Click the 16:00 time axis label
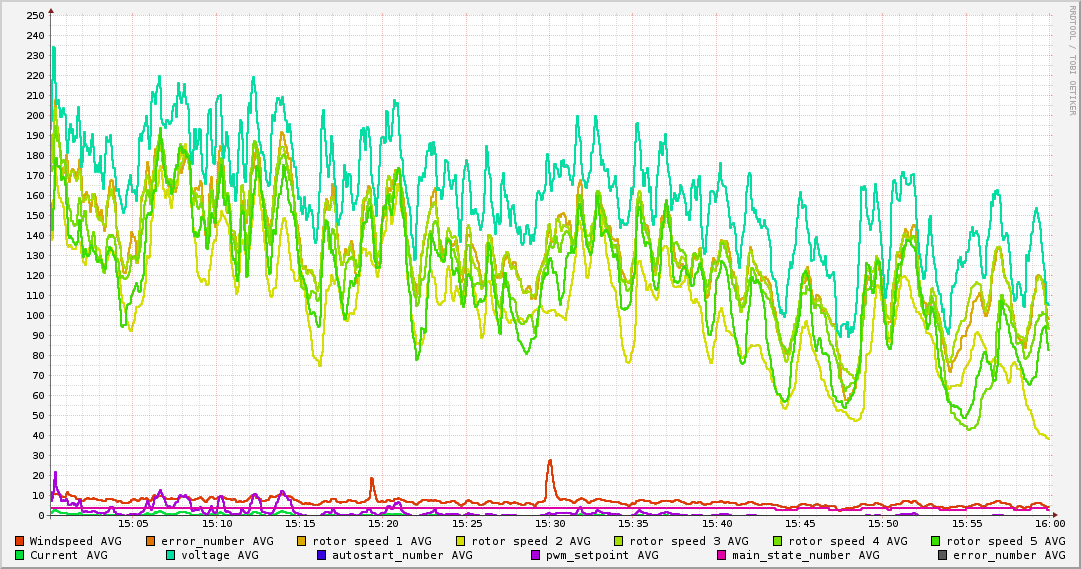 coord(1050,524)
